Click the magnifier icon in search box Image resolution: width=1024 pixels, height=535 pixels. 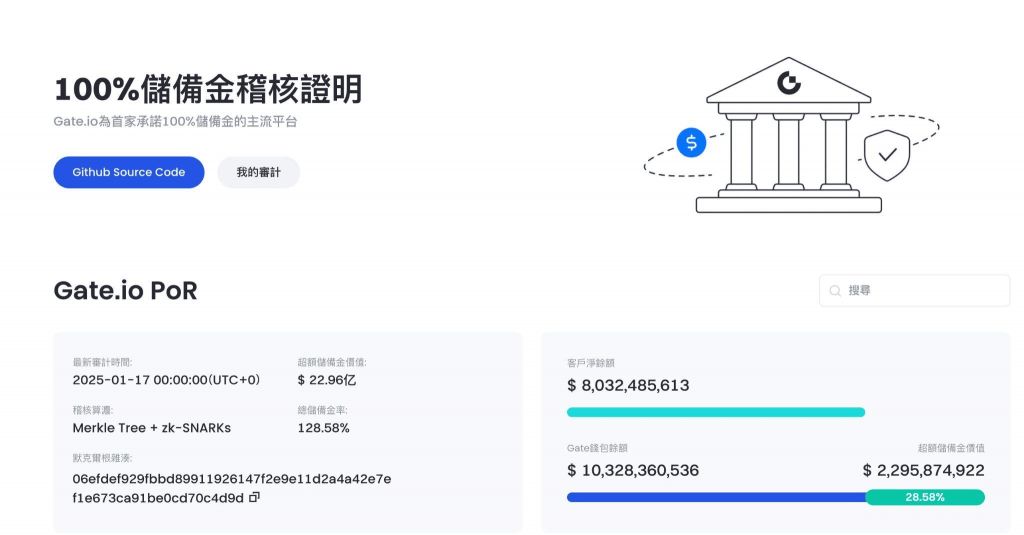pos(835,291)
